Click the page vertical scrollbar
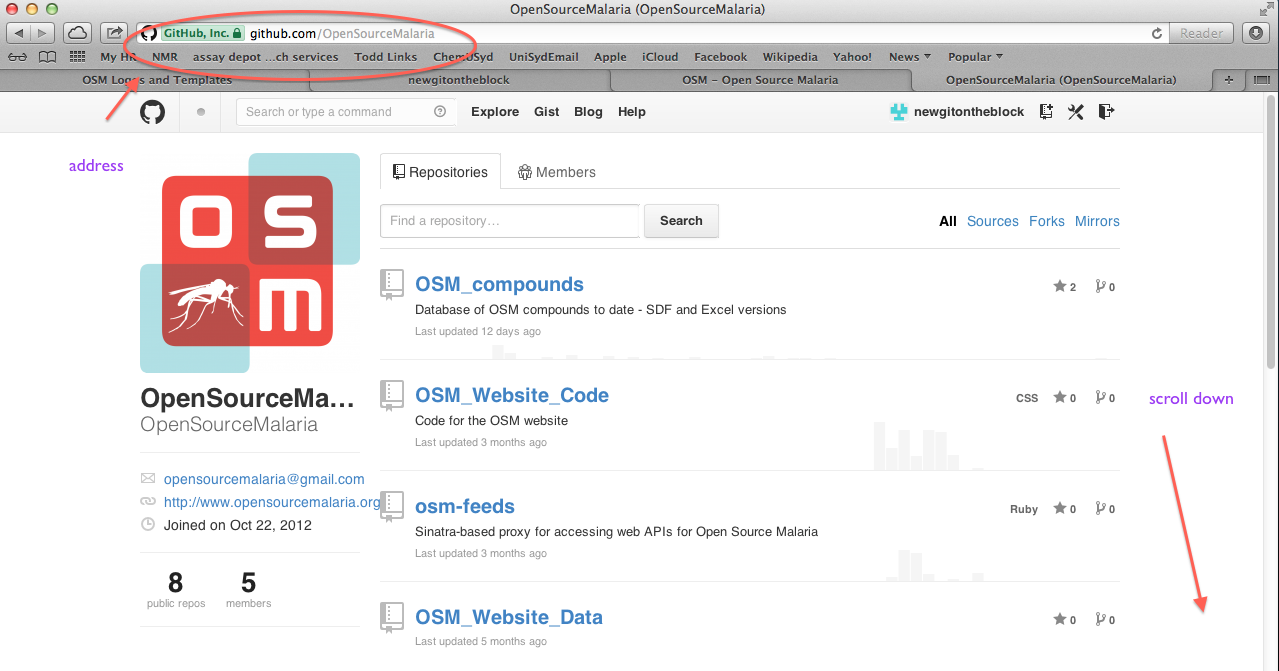The width and height of the screenshot is (1279, 671). point(1271,230)
